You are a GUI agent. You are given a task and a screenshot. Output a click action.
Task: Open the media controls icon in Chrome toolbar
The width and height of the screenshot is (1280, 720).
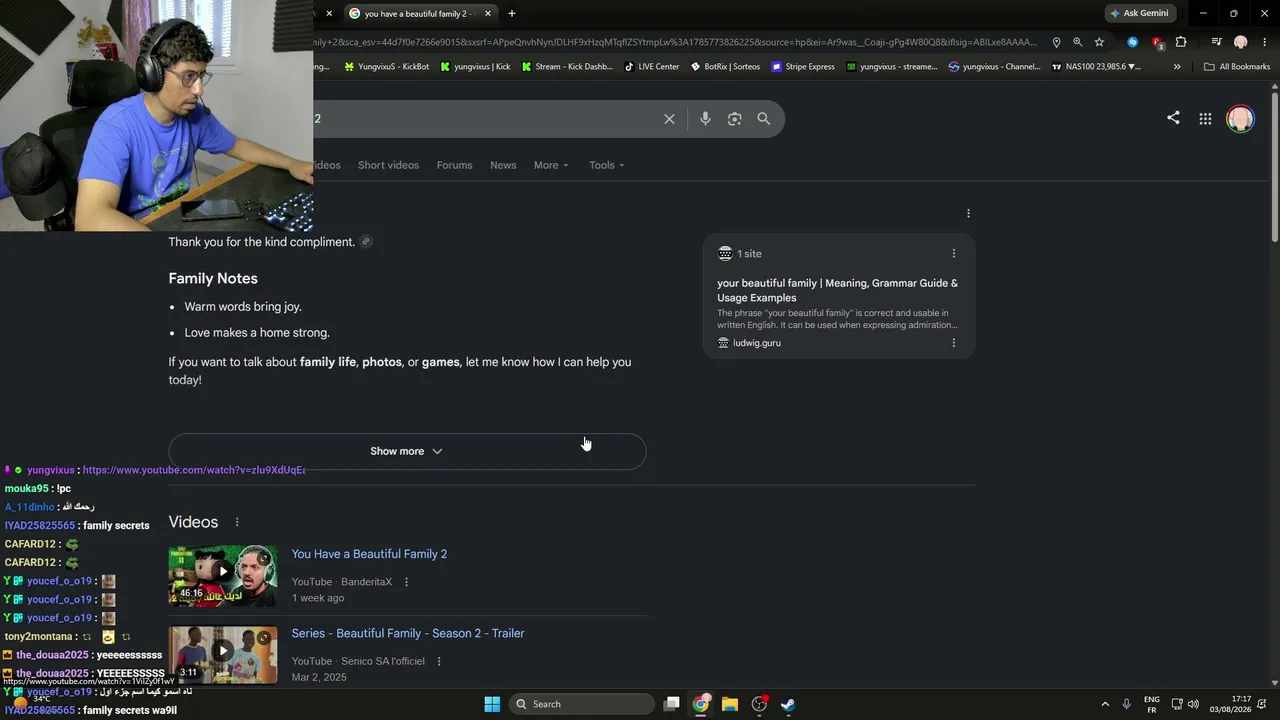point(1216,42)
